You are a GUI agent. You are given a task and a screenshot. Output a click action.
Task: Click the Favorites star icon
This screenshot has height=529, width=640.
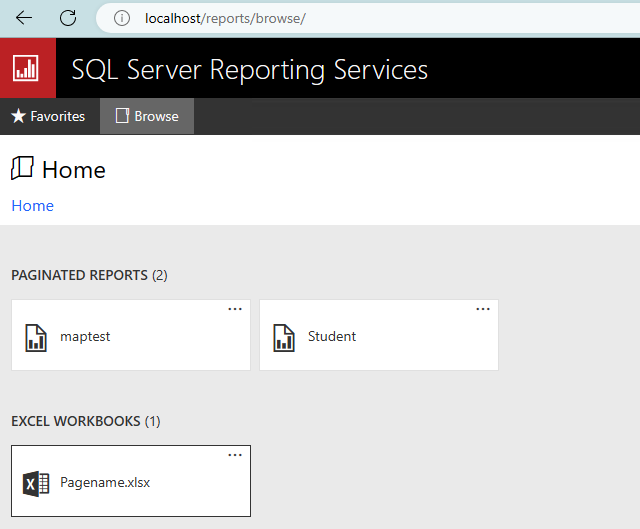coord(18,116)
